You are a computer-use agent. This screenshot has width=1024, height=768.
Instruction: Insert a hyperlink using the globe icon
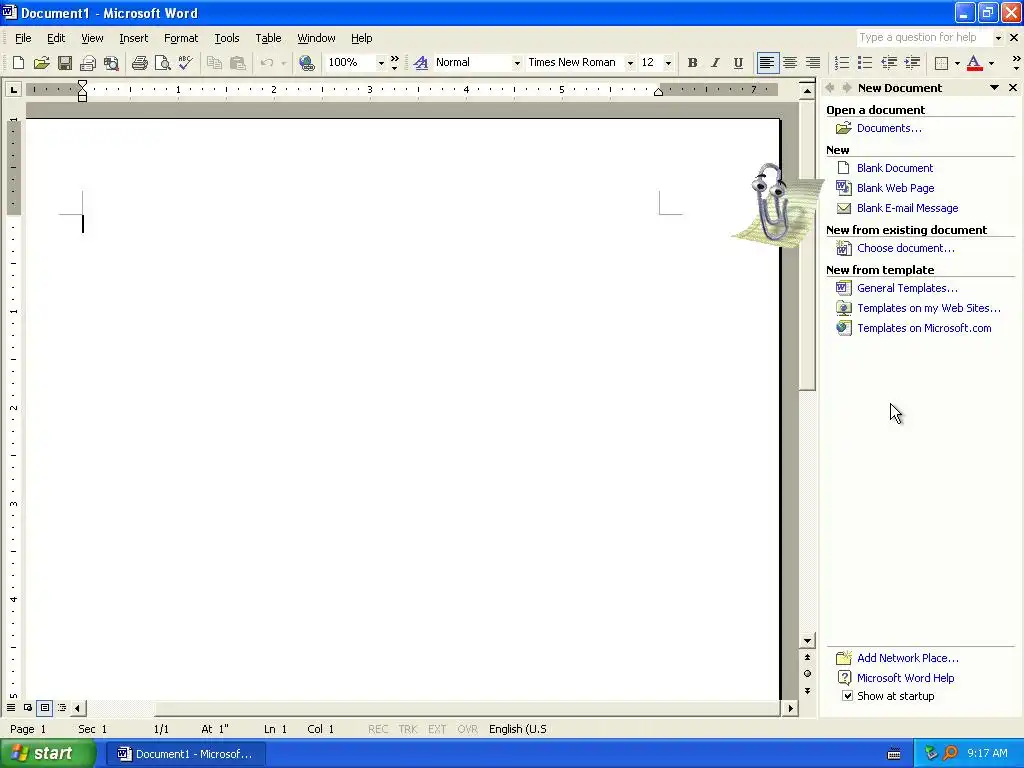coord(306,63)
